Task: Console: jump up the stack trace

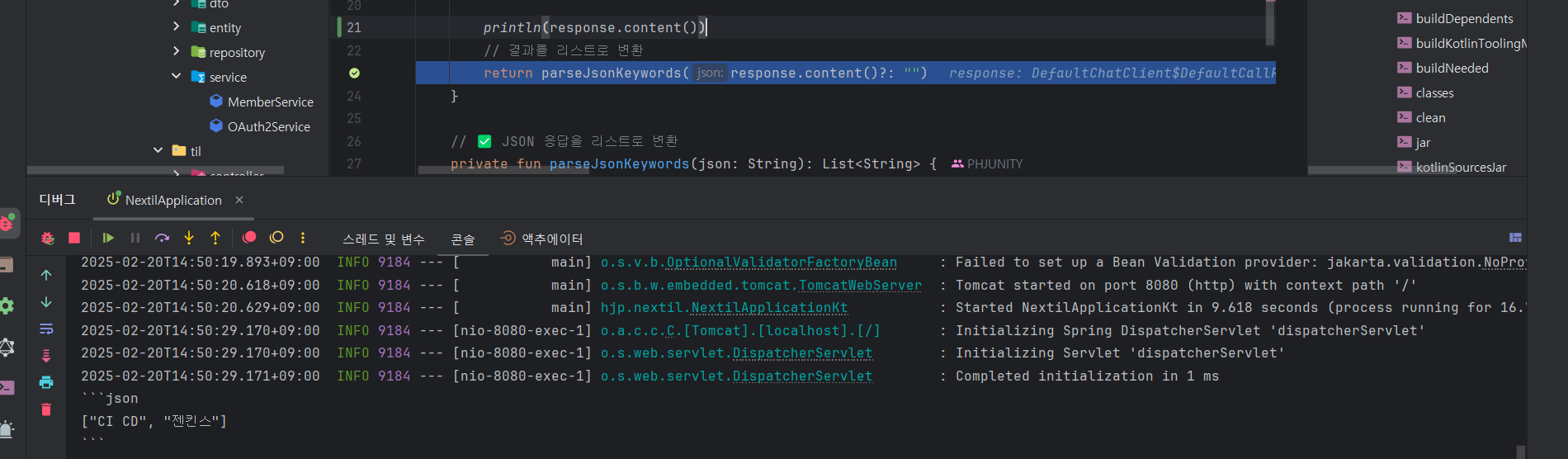Action: pyautogui.click(x=46, y=275)
